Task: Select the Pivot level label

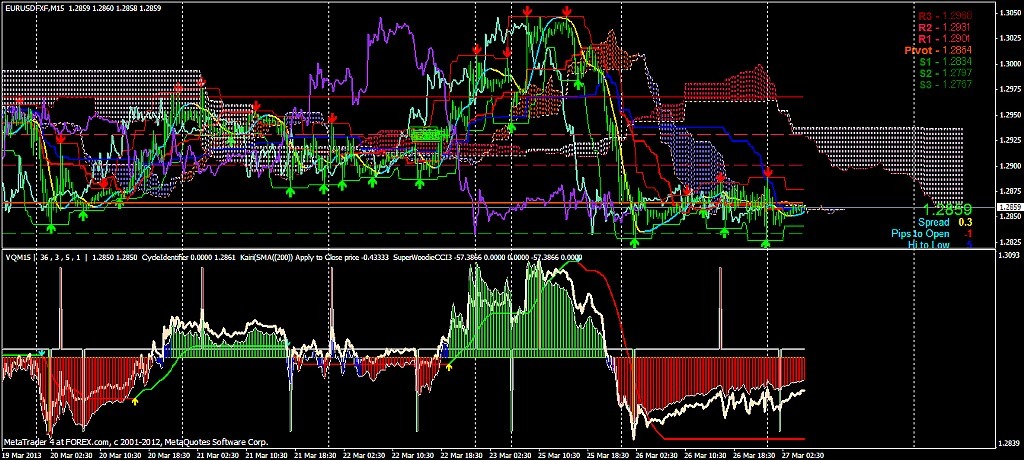Action: (939, 50)
